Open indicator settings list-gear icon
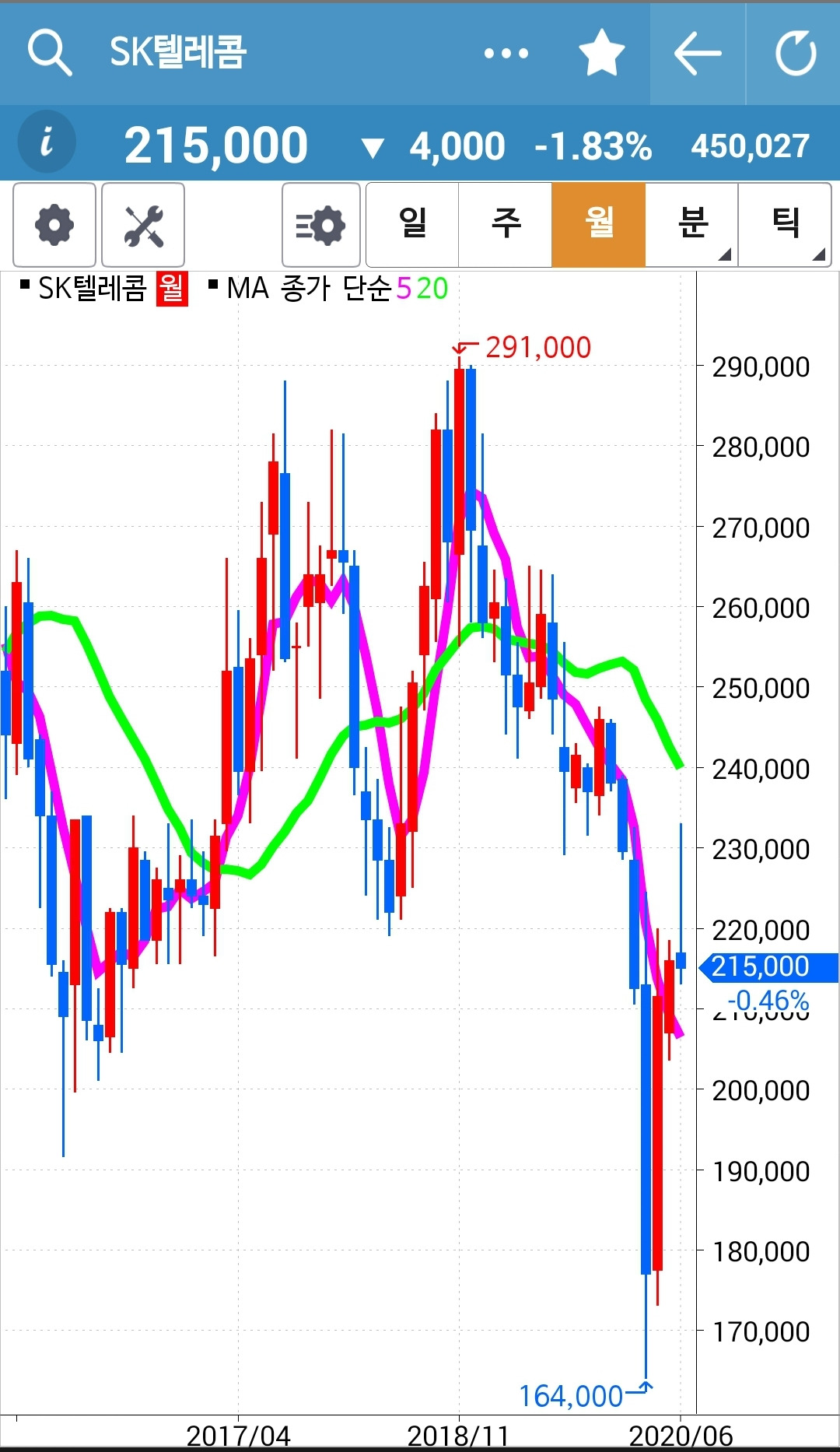This screenshot has width=840, height=1452. pyautogui.click(x=320, y=225)
